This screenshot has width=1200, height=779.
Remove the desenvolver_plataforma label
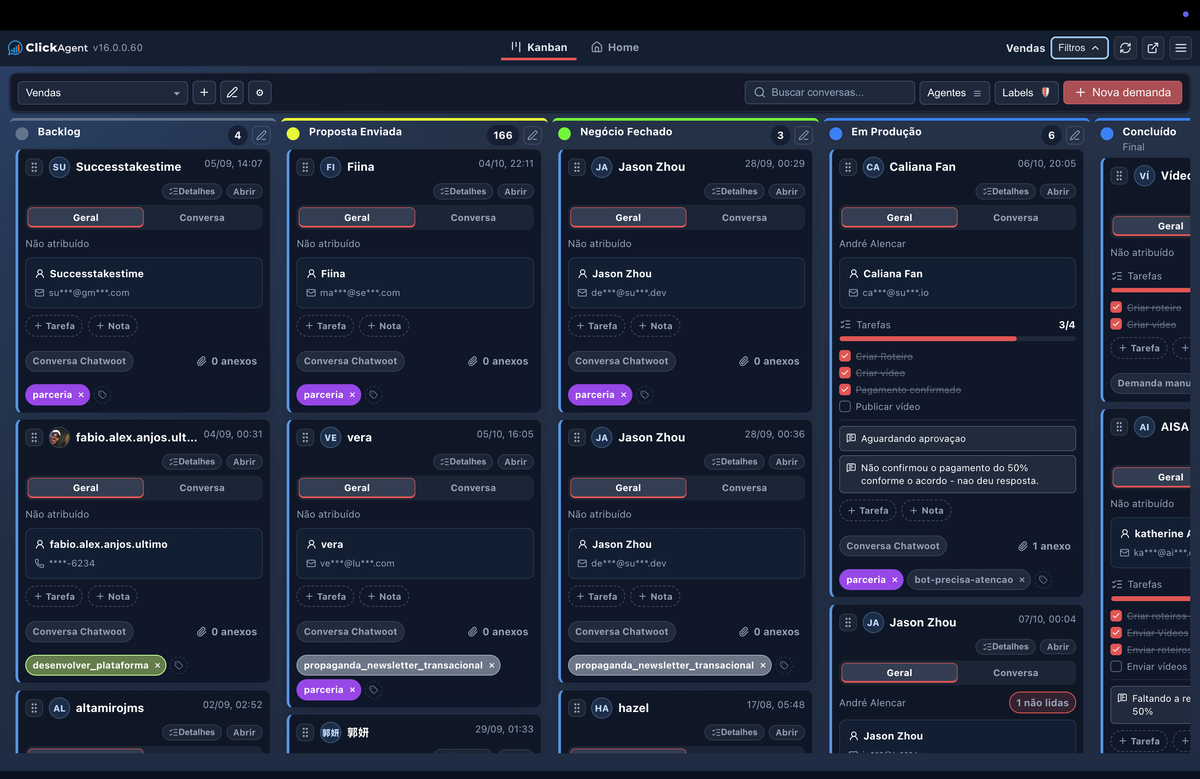157,665
